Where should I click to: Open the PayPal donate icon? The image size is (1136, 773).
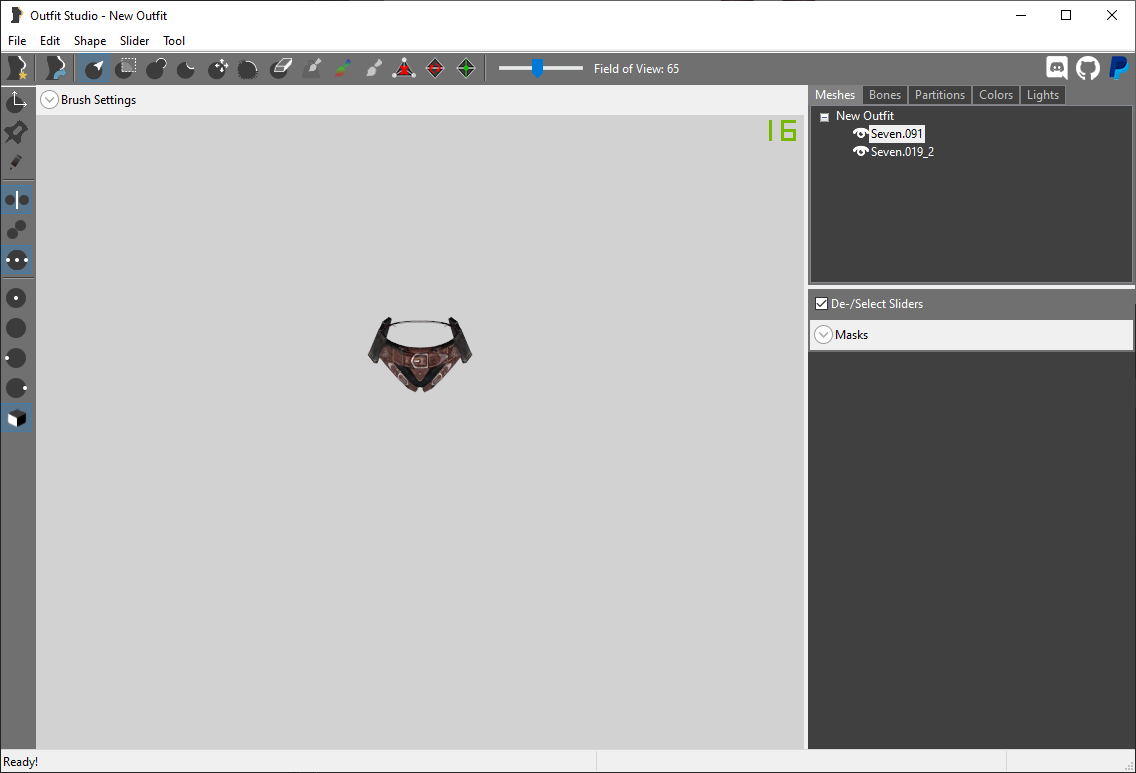click(1119, 68)
